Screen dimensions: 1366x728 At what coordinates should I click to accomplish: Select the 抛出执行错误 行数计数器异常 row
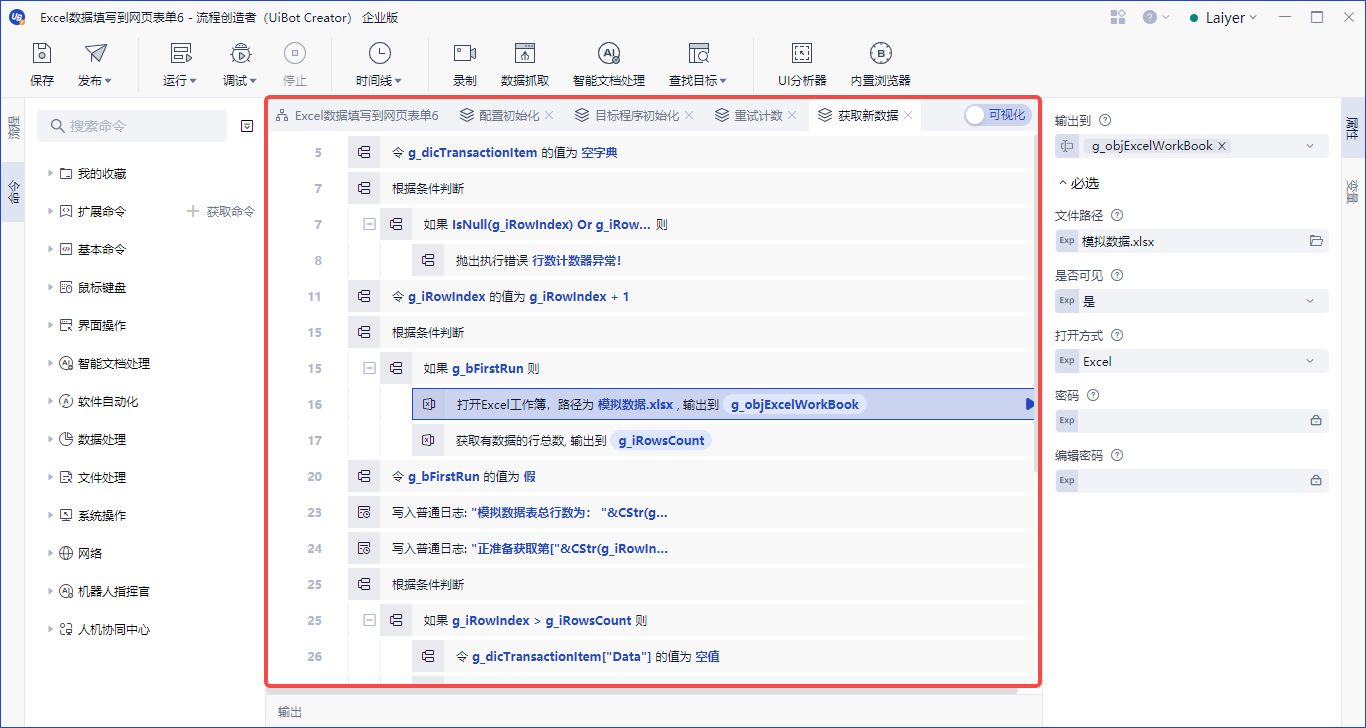(x=723, y=260)
